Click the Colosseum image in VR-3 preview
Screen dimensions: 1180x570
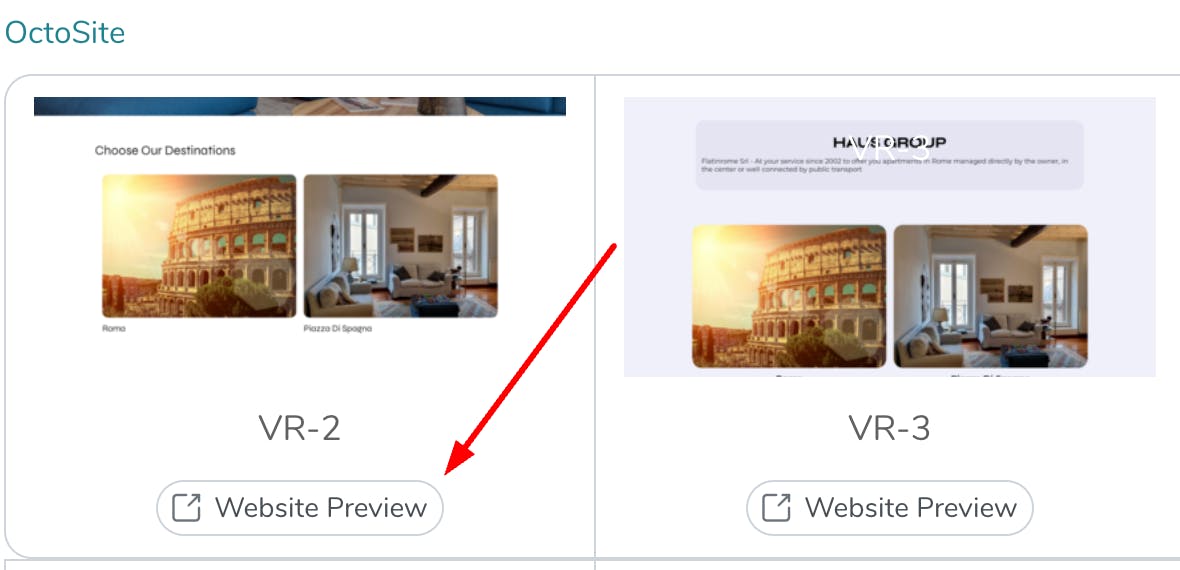[x=789, y=296]
